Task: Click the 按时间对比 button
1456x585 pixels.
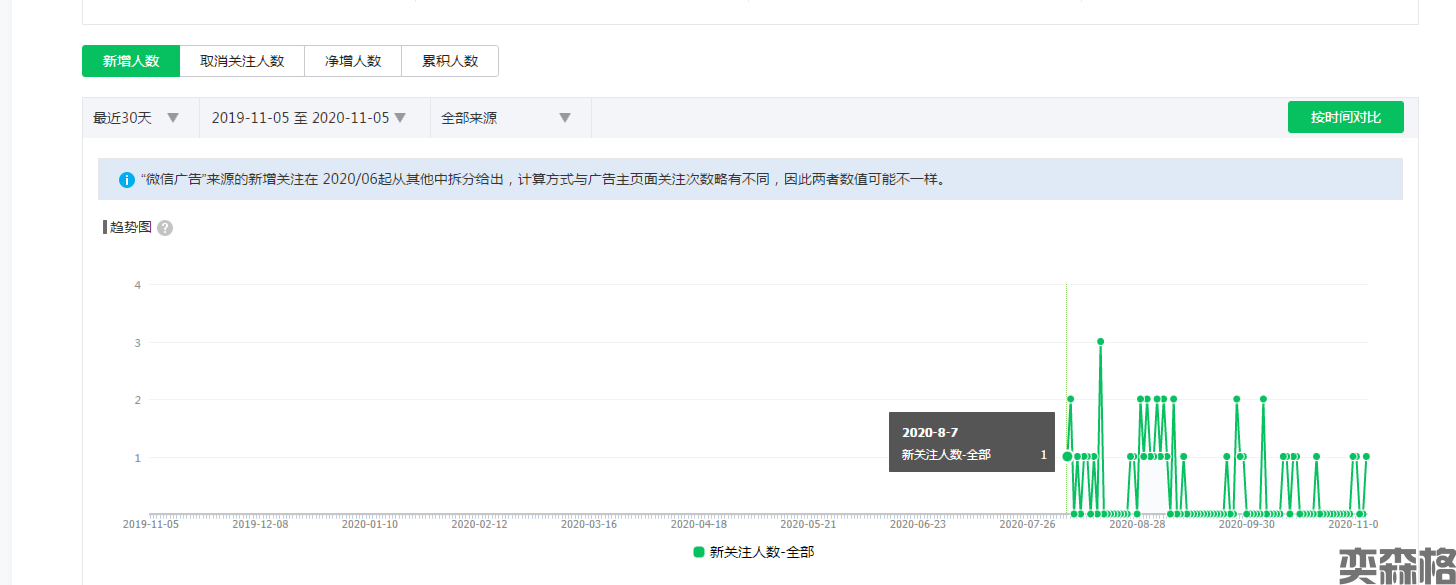Action: coord(1345,117)
